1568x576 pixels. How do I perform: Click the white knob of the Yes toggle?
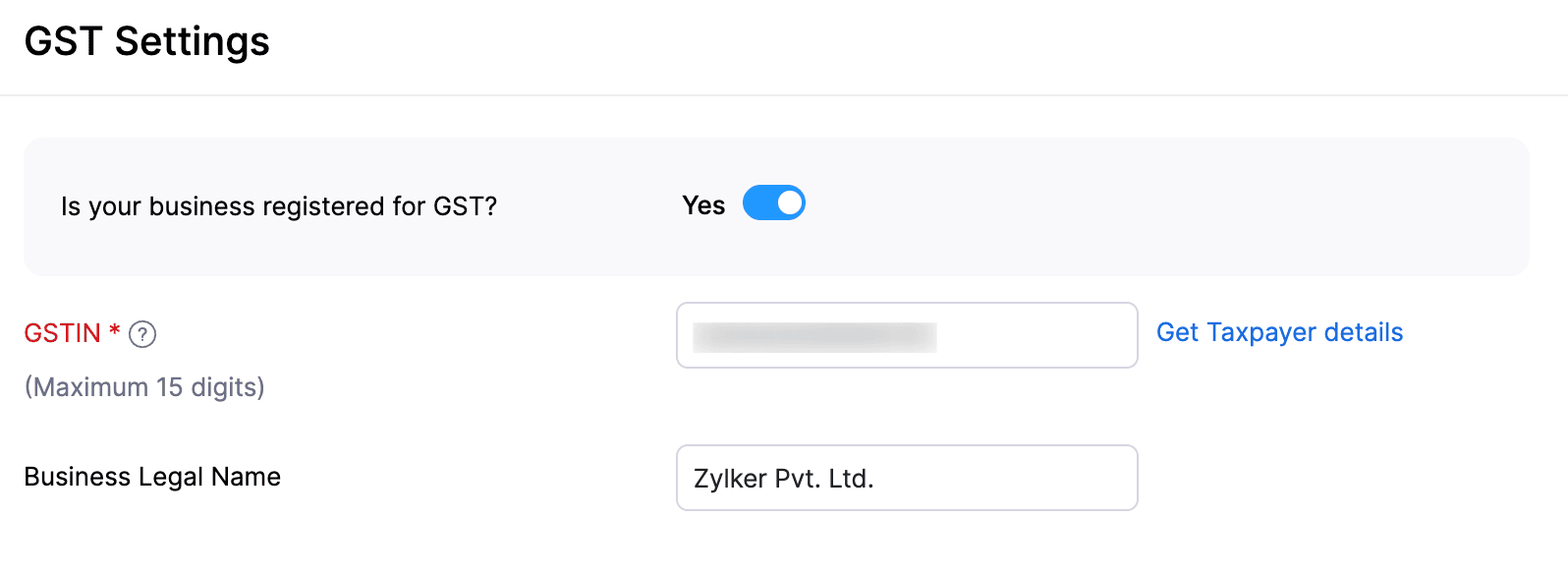coord(789,203)
